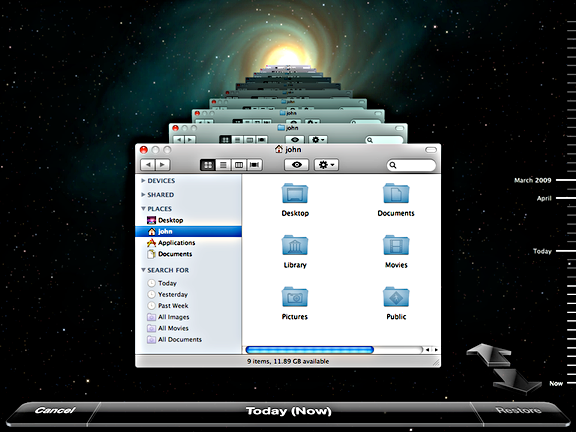This screenshot has width=576, height=432.
Task: Switch to Cover Flow view in front window
Action: click(x=254, y=165)
